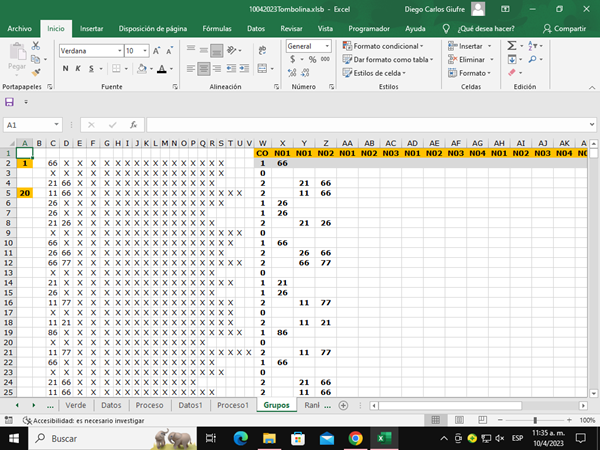Increase indent icon
This screenshot has width=600, height=450.
click(244, 68)
